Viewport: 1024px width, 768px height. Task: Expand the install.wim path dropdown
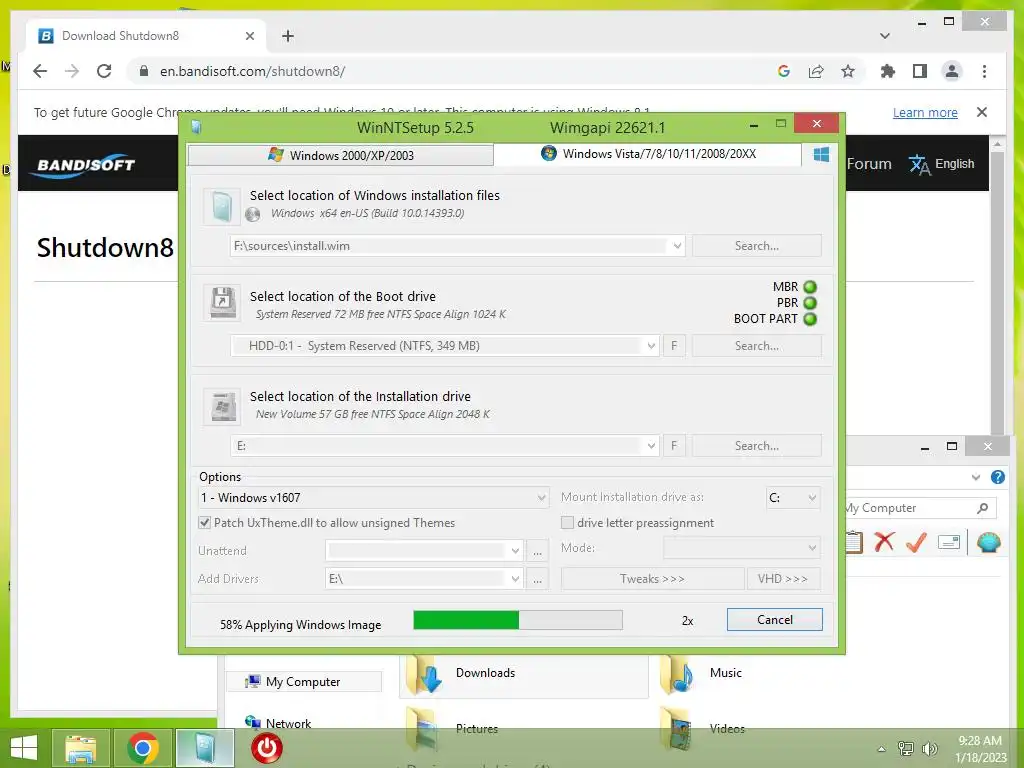pyautogui.click(x=677, y=246)
